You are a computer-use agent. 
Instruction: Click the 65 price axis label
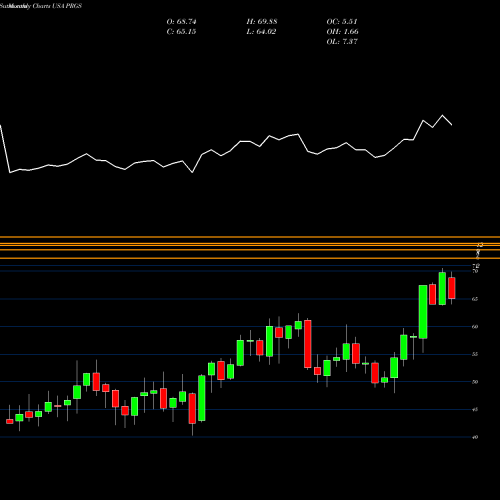pos(475,299)
